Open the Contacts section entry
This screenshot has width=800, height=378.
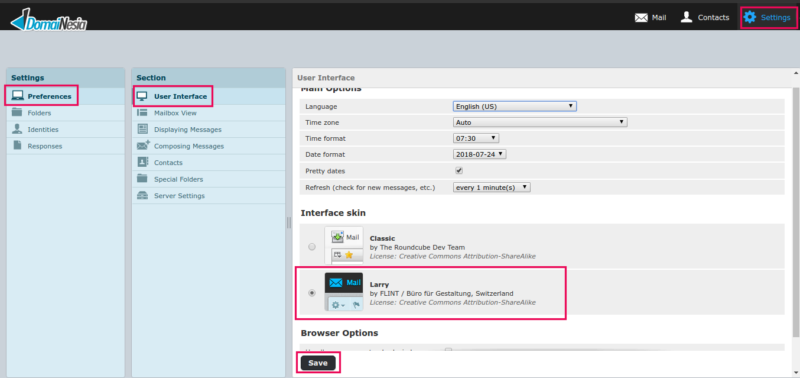[x=208, y=163]
